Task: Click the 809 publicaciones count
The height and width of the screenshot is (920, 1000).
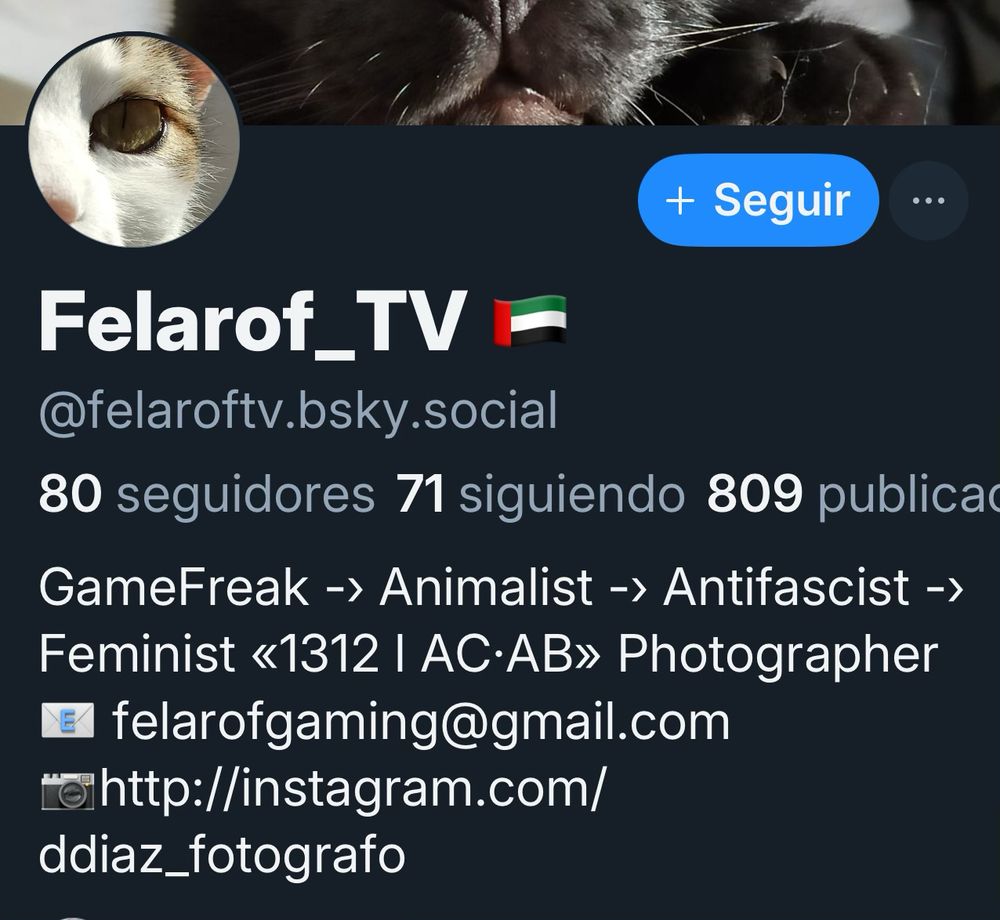Action: pos(853,493)
